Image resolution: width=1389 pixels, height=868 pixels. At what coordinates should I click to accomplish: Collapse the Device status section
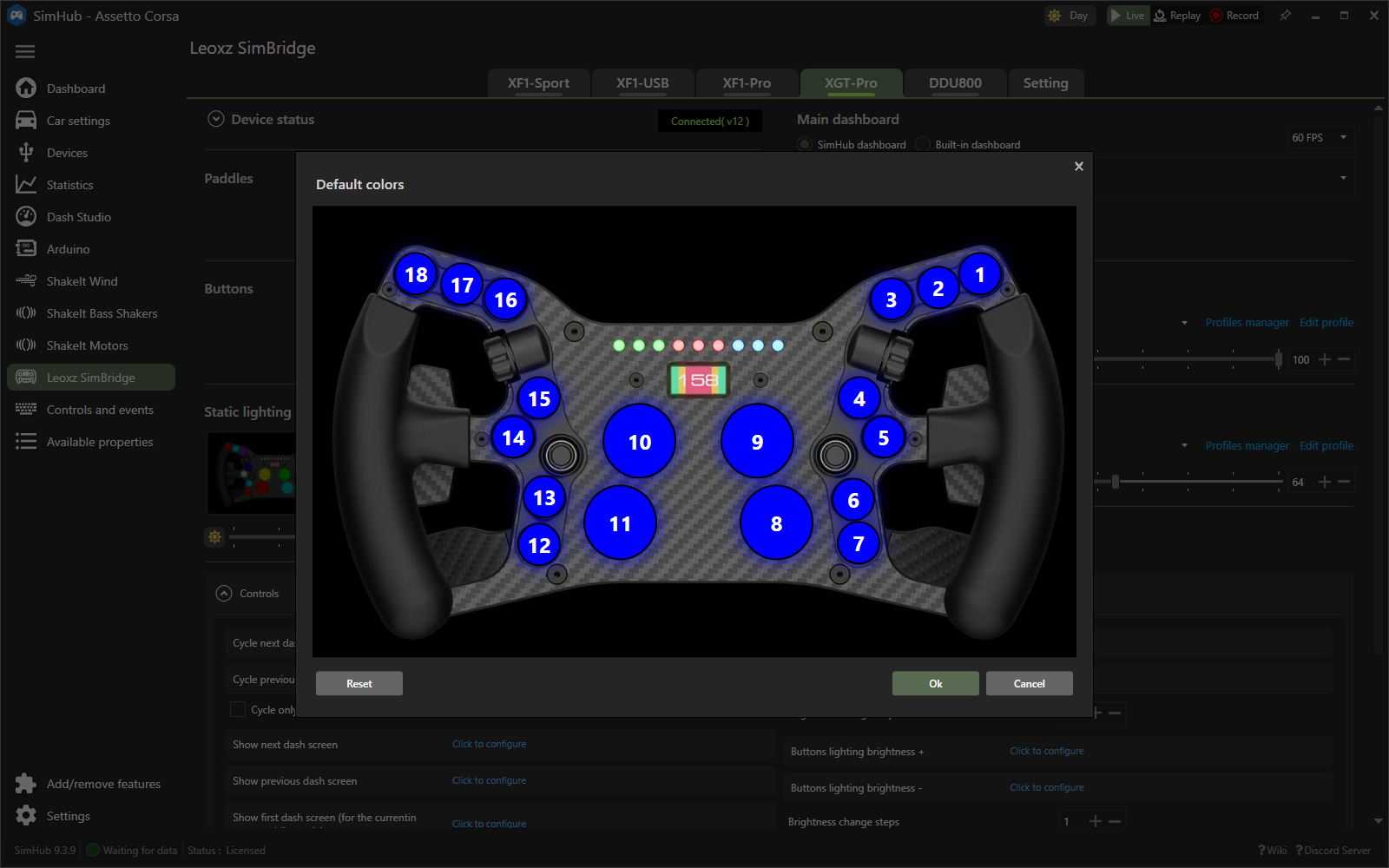click(x=216, y=120)
